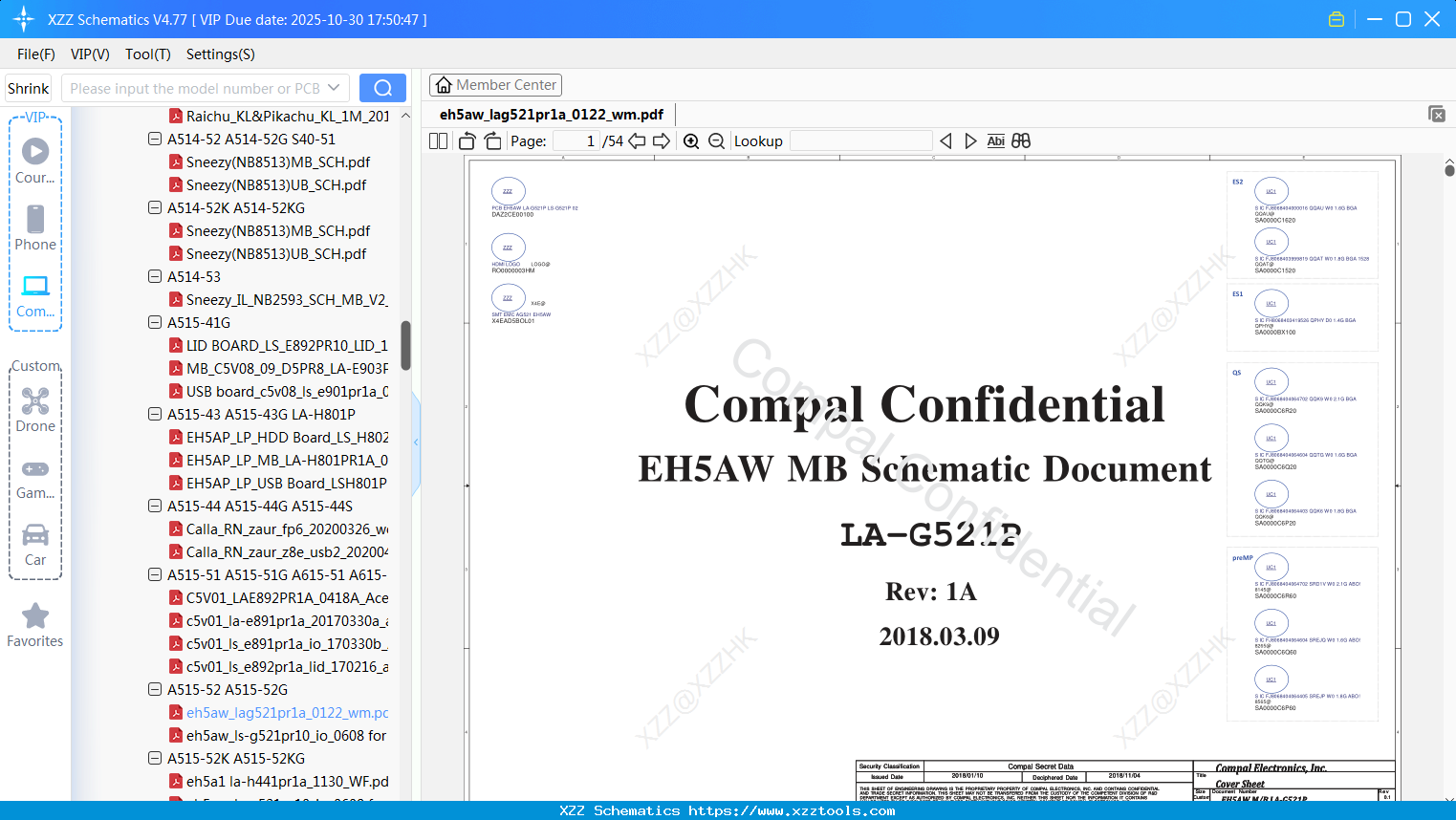Open the model number dropdown arrow
Image resolution: width=1456 pixels, height=820 pixels.
pos(334,88)
